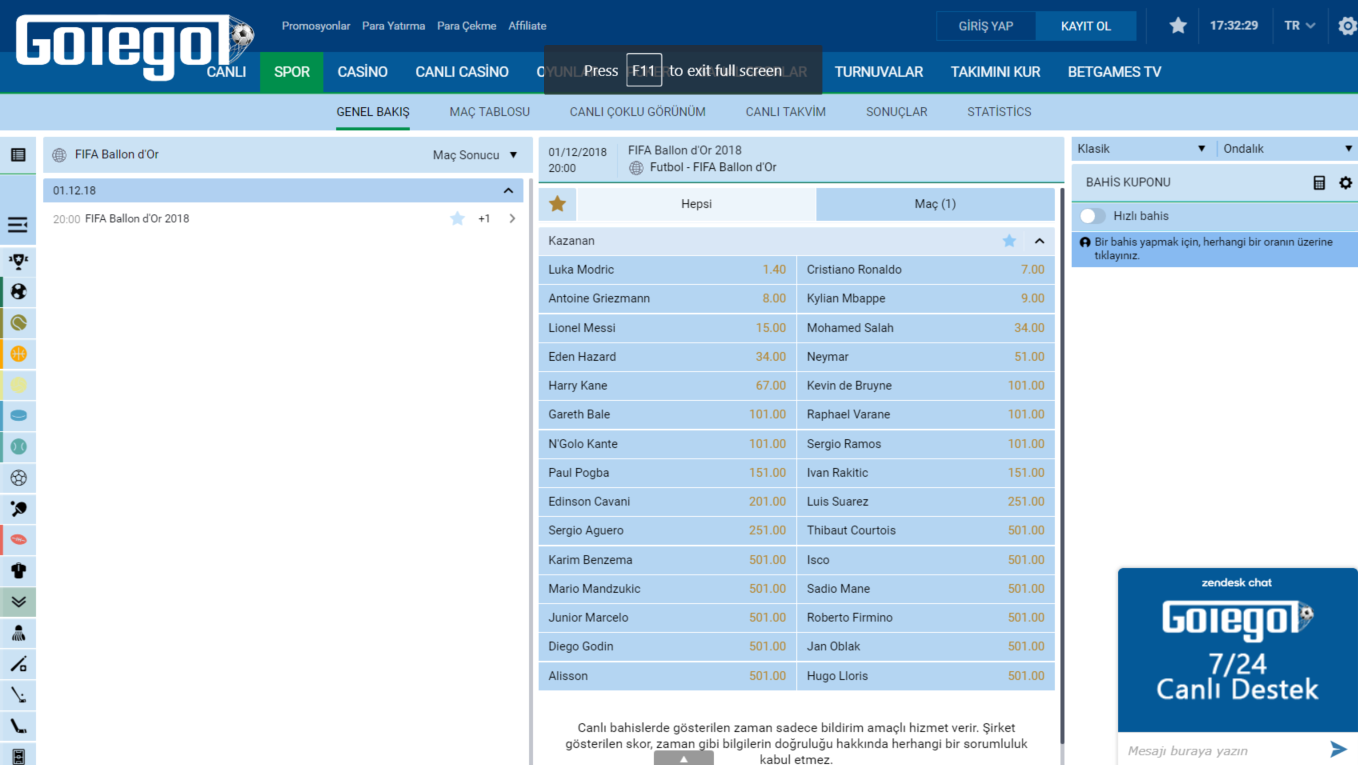Screen dimensions: 1358x765
Task: Open the CASİNO menu item
Action: 362,72
